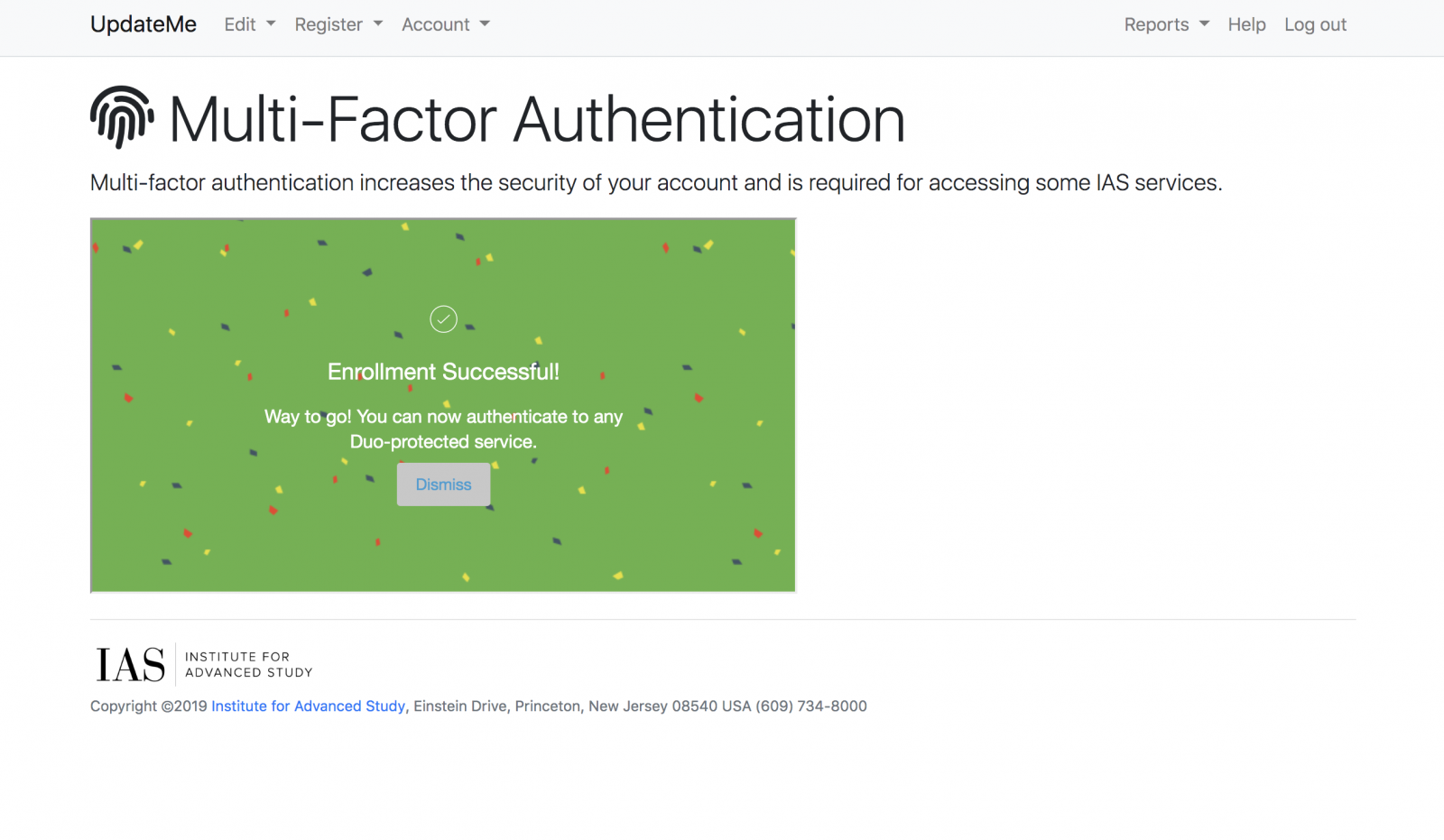Viewport: 1444px width, 840px height.
Task: Open the Register menu
Action: coord(338,24)
